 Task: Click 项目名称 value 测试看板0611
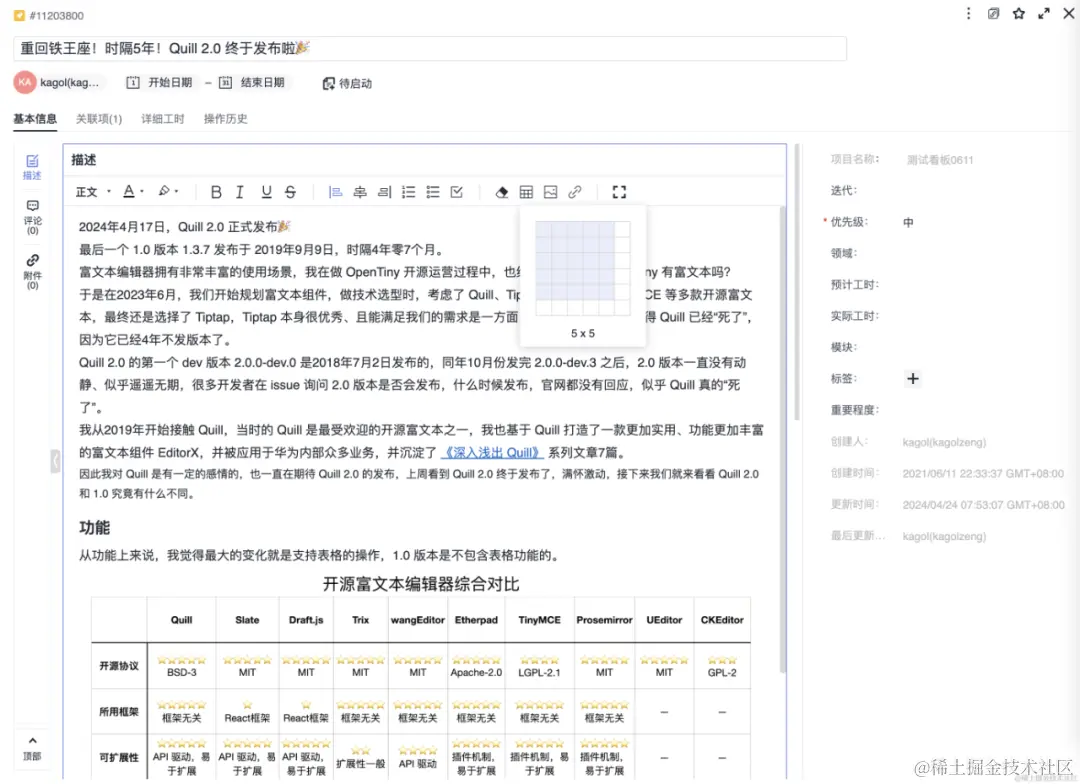tap(939, 160)
